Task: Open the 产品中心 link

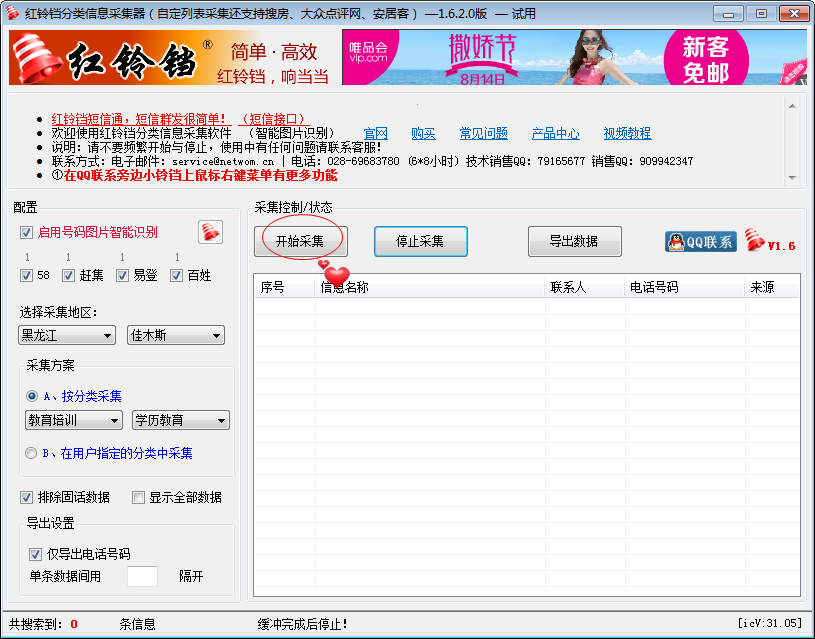Action: [556, 134]
